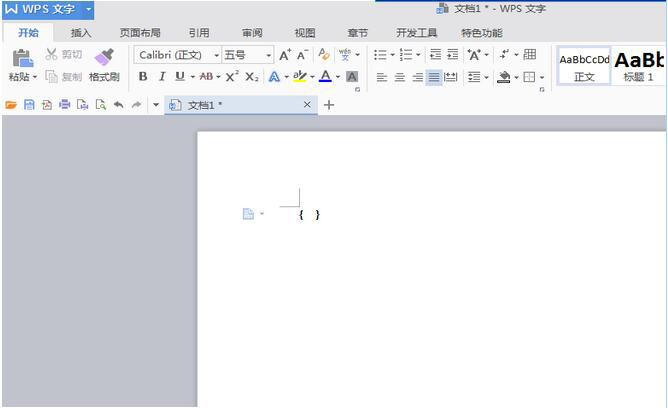Toggle Italic (I) formatting
The width and height of the screenshot is (668, 408).
pos(162,77)
